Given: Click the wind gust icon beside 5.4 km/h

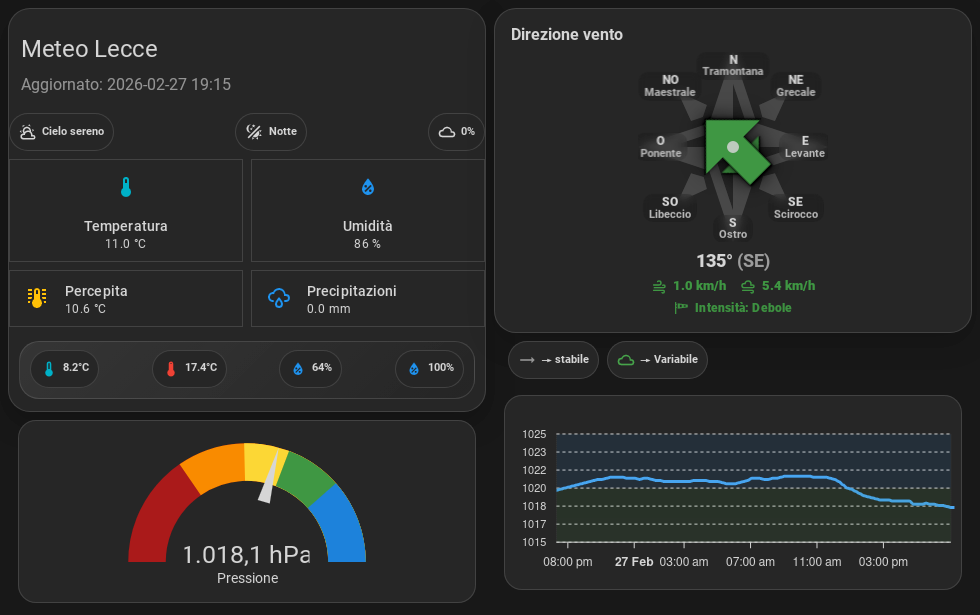Looking at the screenshot, I should click(x=748, y=286).
